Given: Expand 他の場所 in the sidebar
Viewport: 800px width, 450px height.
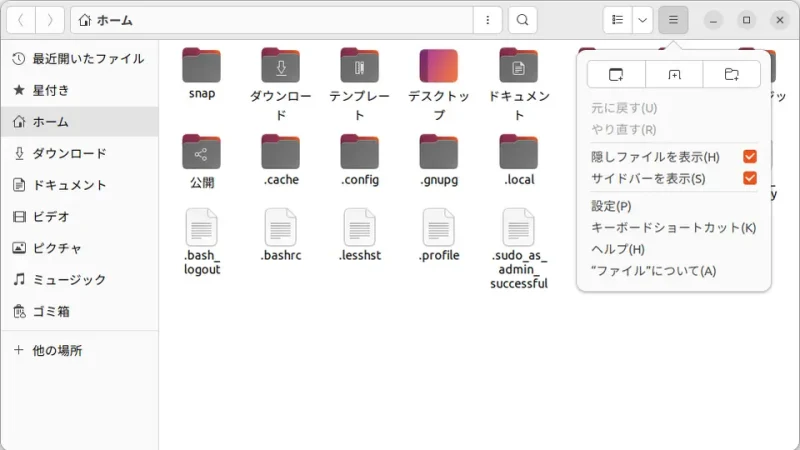Looking at the screenshot, I should click(57, 351).
